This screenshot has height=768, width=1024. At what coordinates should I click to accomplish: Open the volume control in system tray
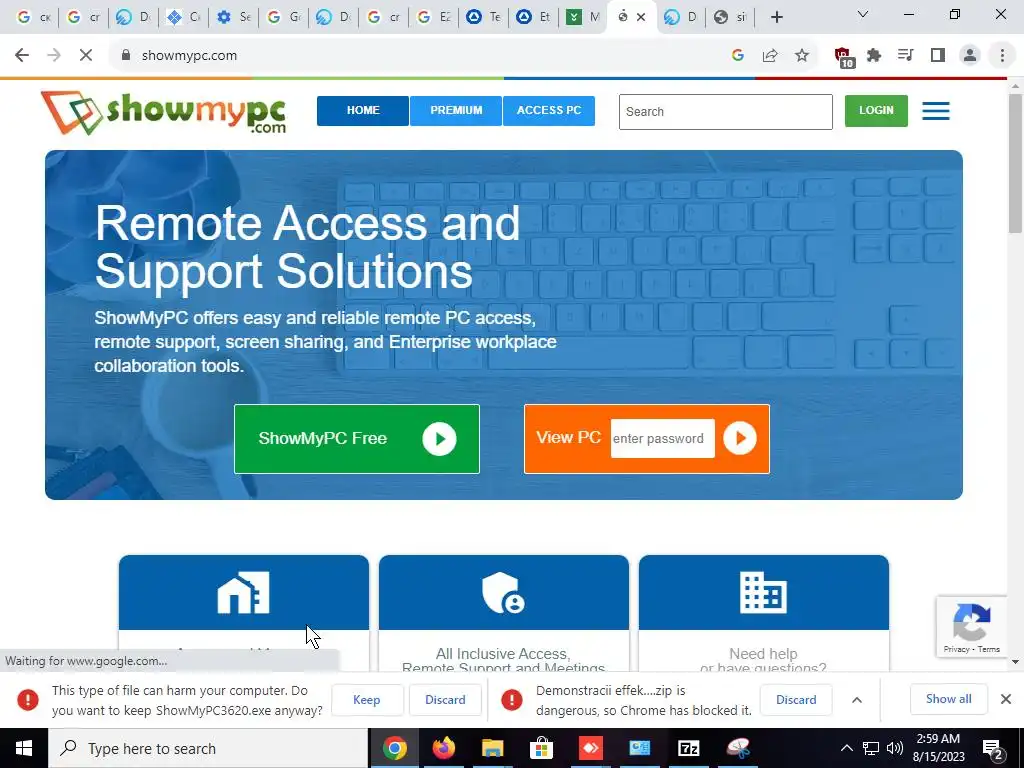click(895, 748)
